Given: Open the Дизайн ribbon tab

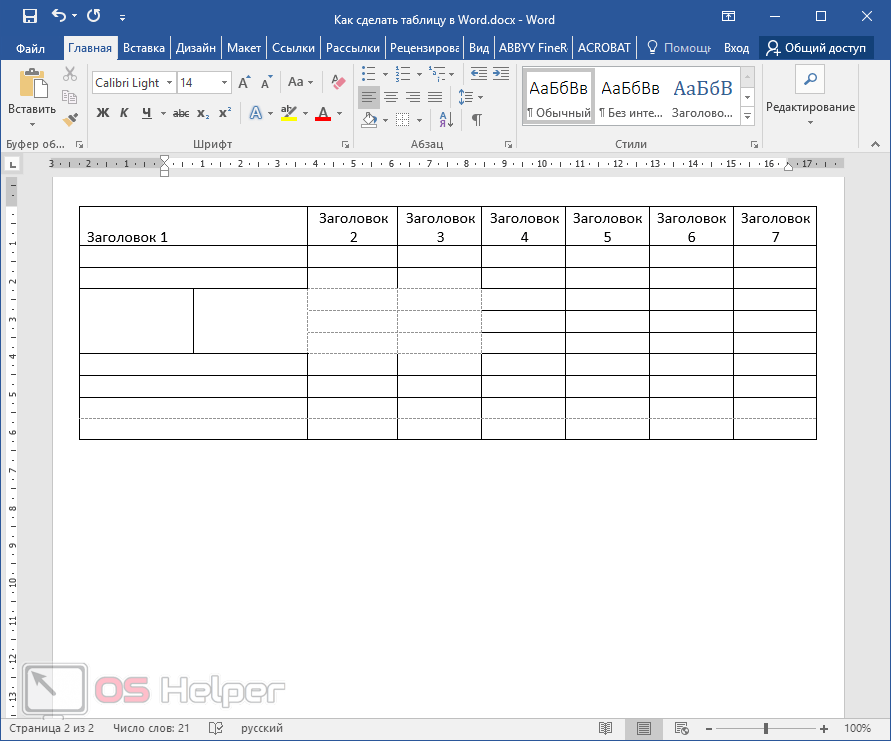Looking at the screenshot, I should (196, 47).
